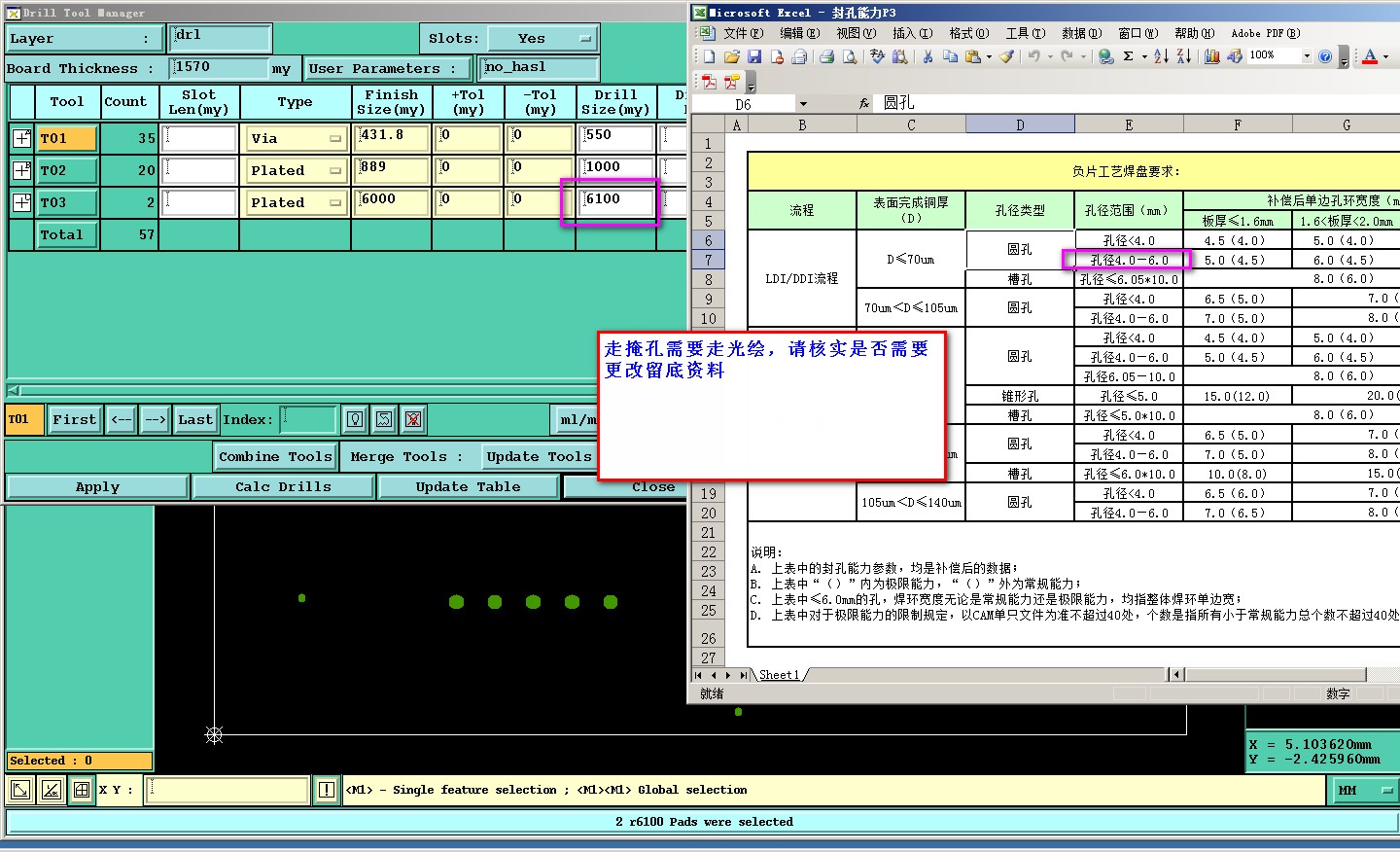Click the Cut scissors icon

[x=927, y=56]
